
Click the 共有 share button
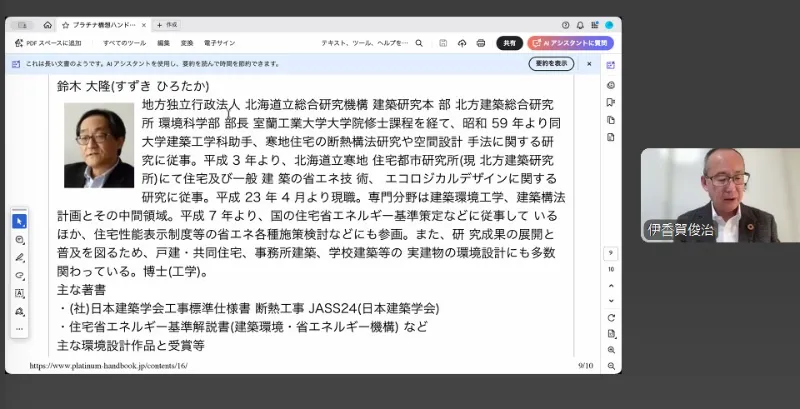coord(510,43)
